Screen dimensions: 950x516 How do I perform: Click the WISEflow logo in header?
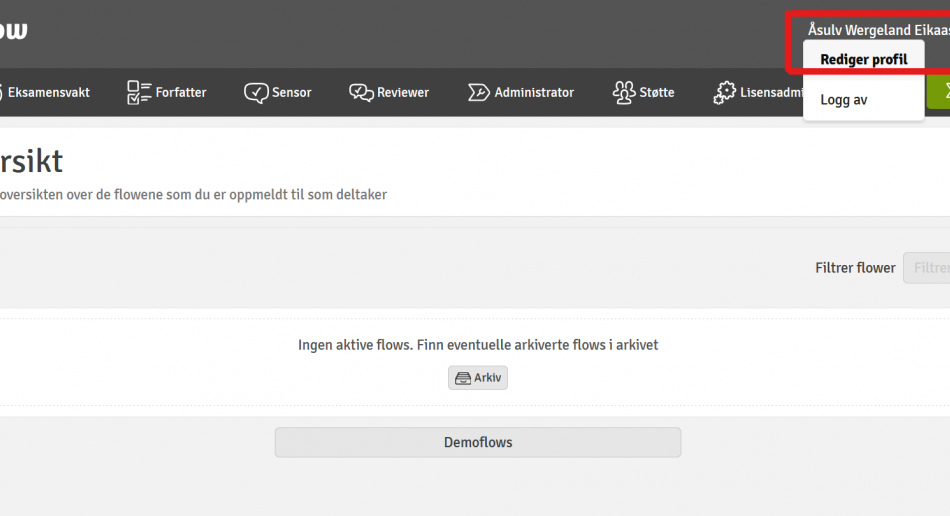click(12, 31)
